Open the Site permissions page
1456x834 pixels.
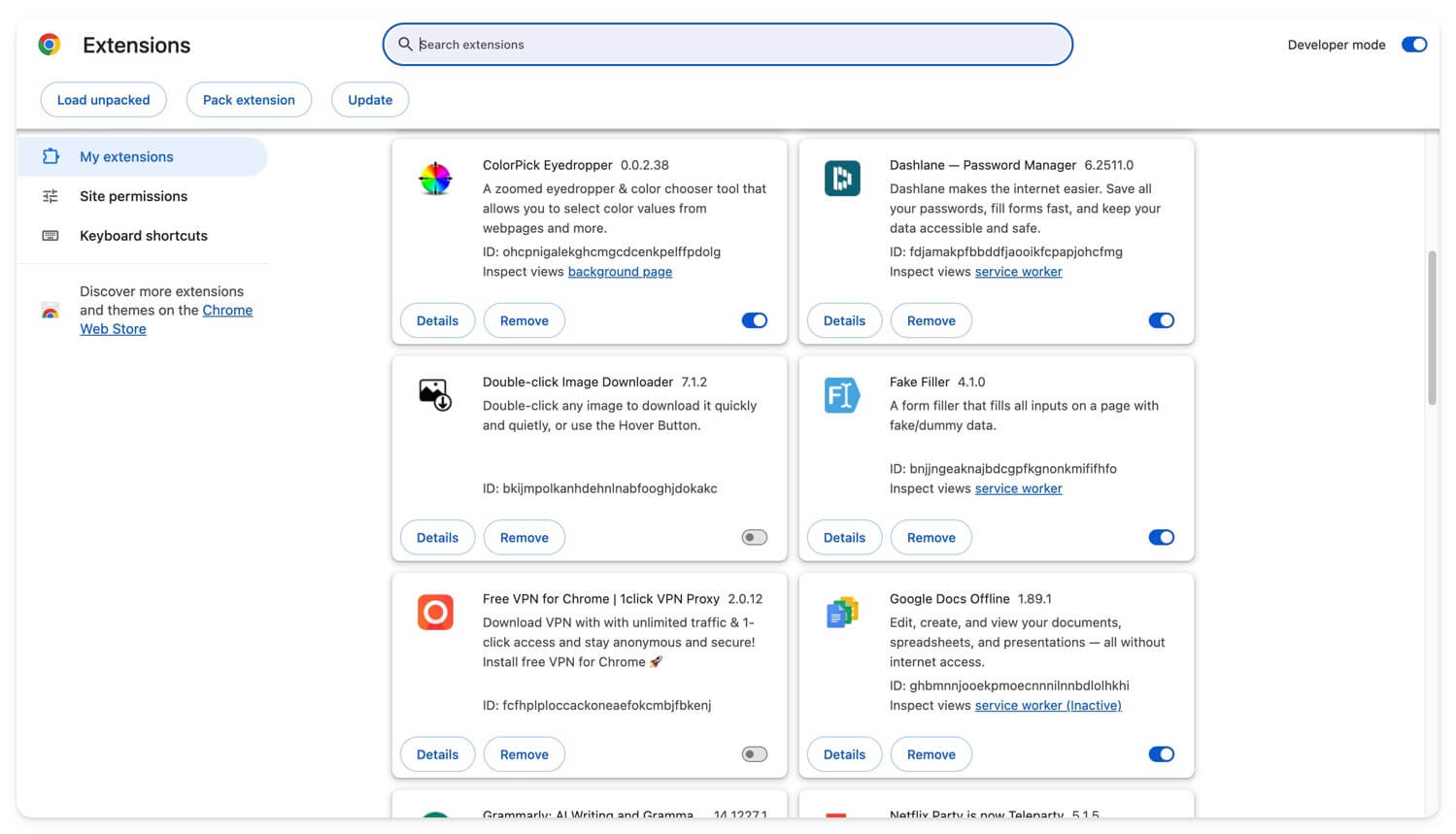[133, 196]
